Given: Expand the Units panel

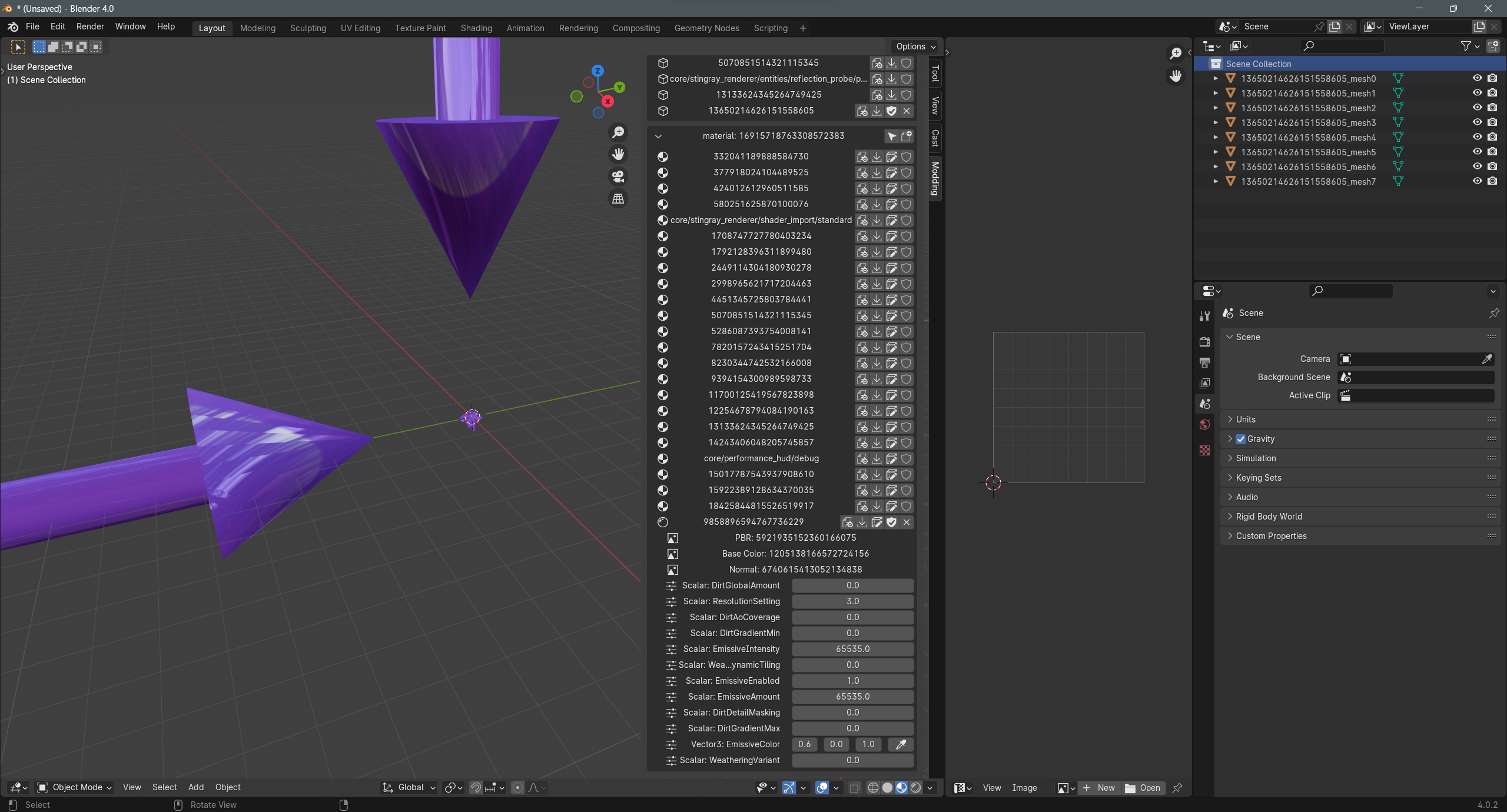Looking at the screenshot, I should [x=1246, y=420].
